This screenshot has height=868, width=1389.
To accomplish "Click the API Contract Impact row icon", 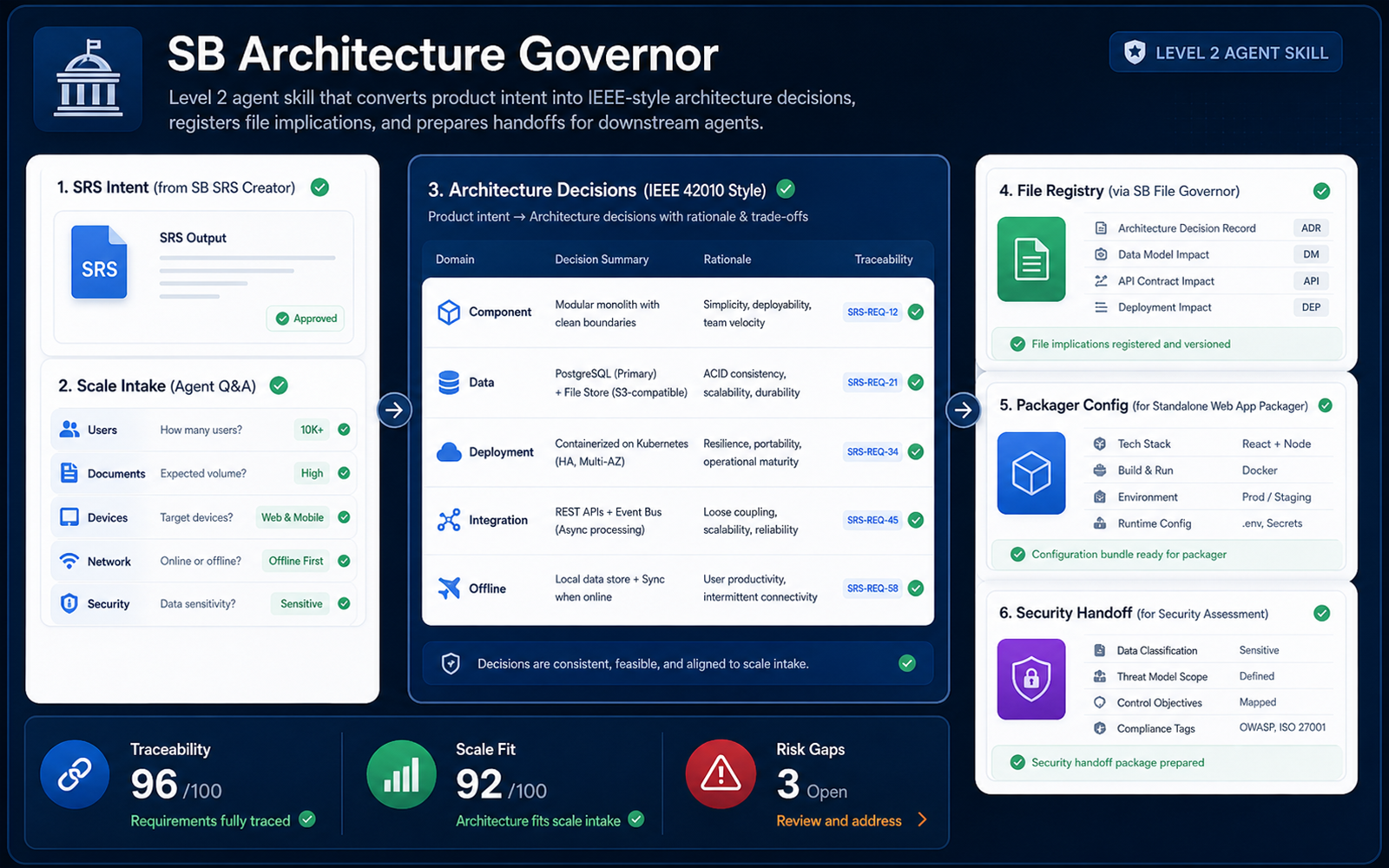I will coord(1101,281).
